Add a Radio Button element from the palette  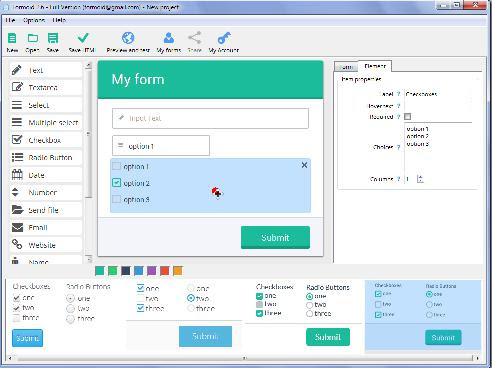point(46,157)
